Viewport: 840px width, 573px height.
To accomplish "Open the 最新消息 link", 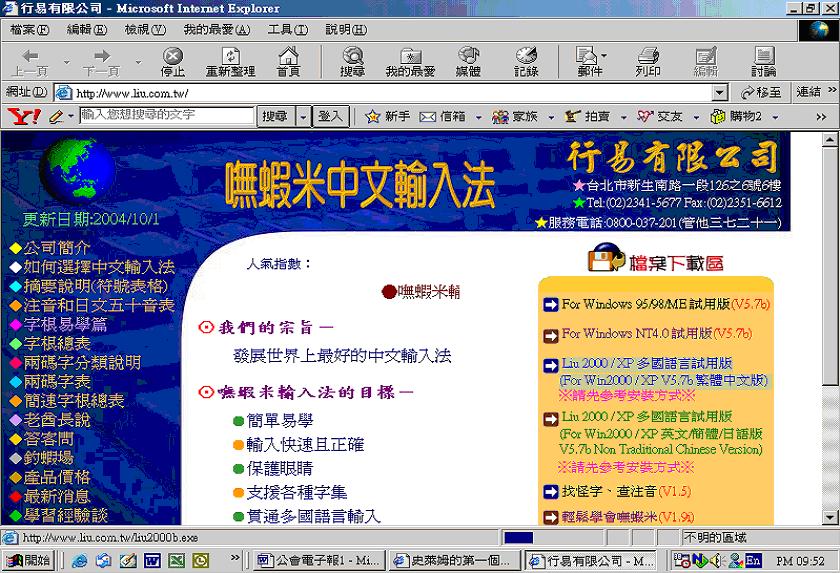I will [x=56, y=496].
